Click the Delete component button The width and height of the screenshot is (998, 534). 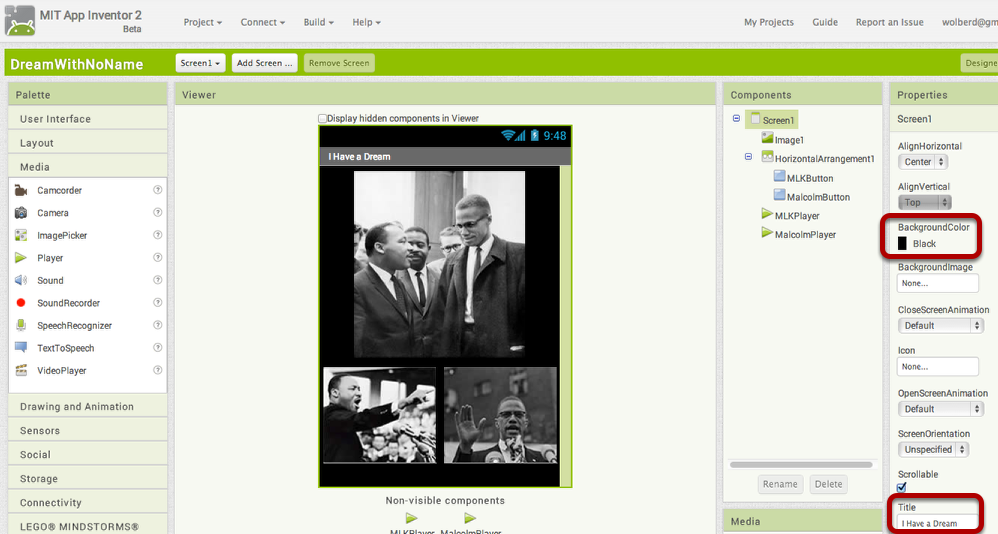[x=828, y=484]
